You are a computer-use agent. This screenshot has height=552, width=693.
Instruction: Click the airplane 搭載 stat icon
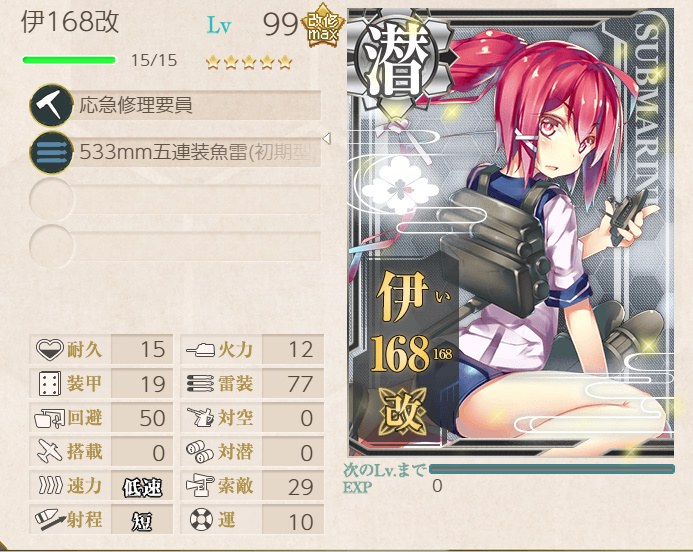(x=50, y=452)
